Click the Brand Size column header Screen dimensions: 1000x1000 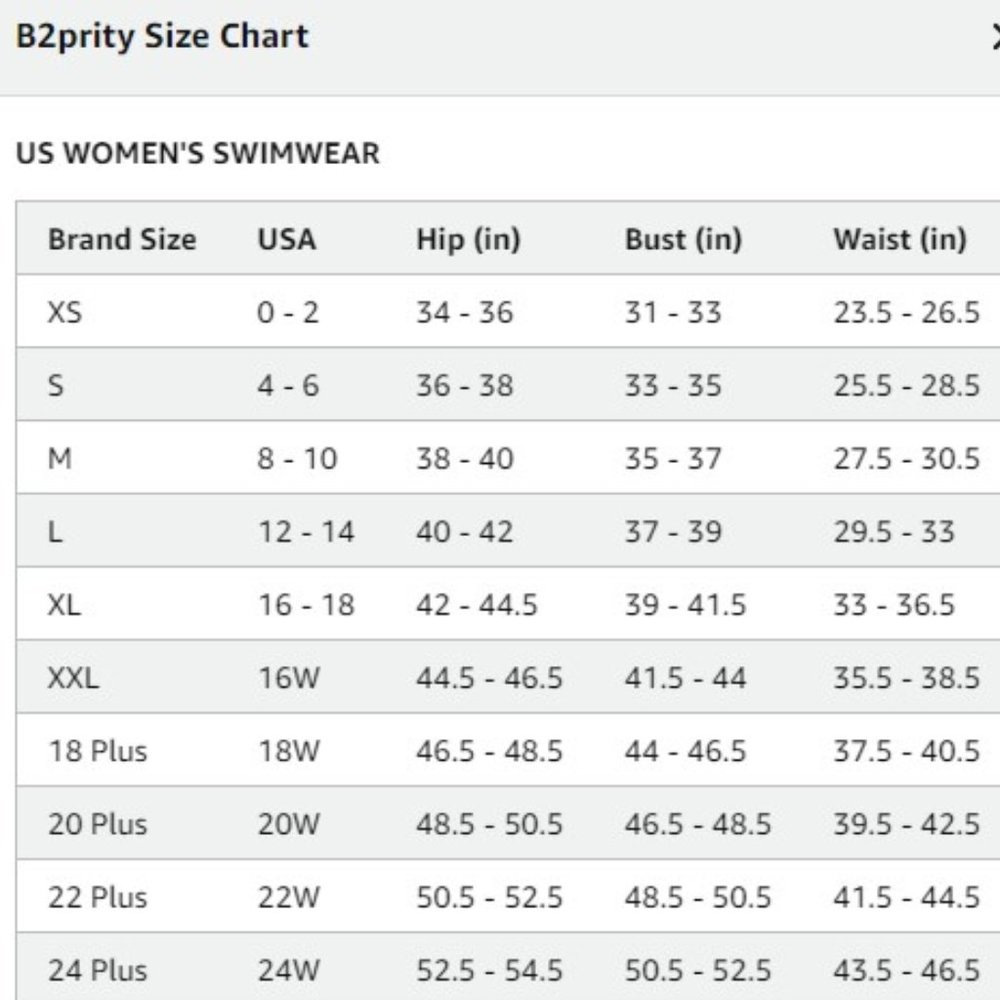[122, 240]
